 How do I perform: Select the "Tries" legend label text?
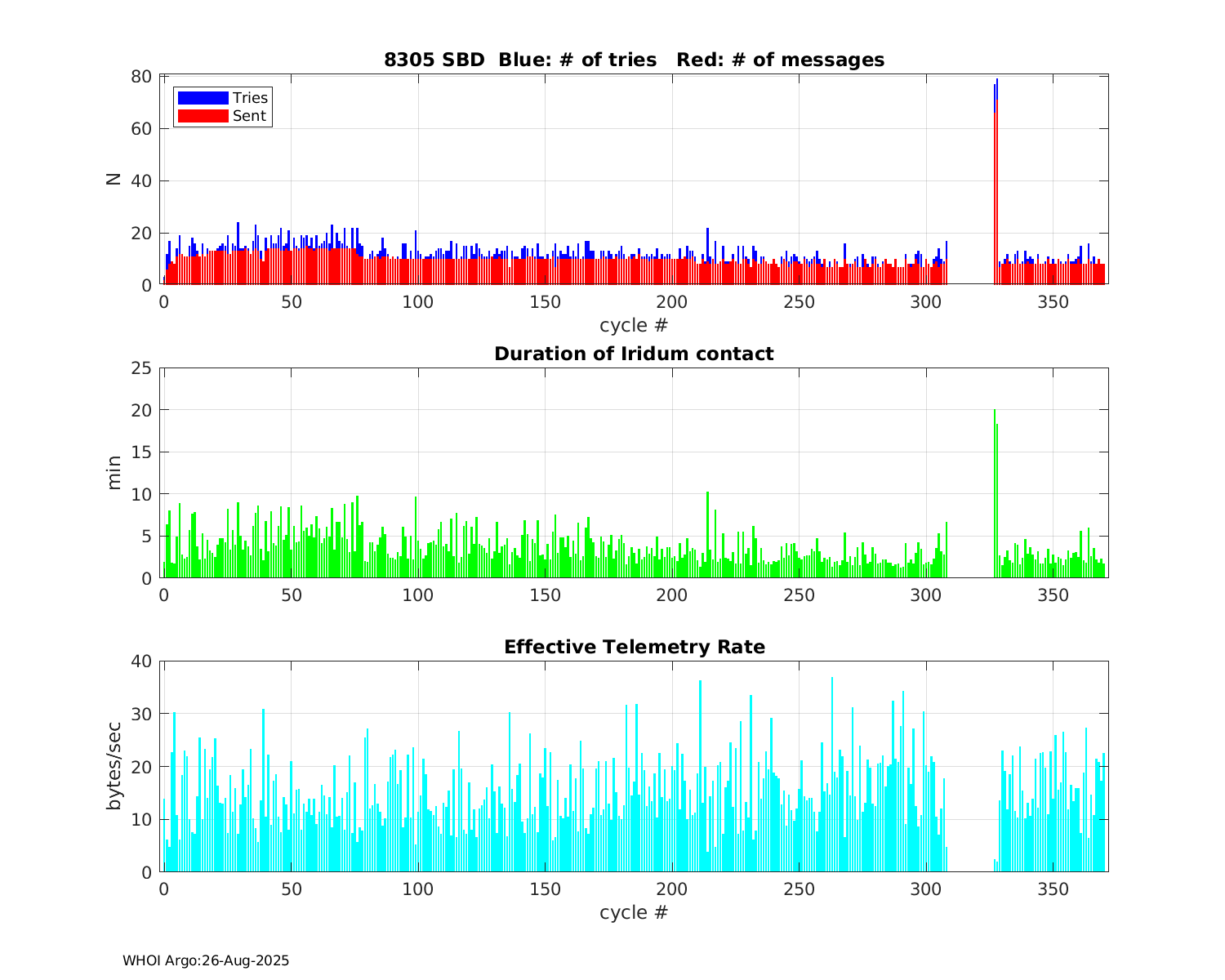coord(250,98)
